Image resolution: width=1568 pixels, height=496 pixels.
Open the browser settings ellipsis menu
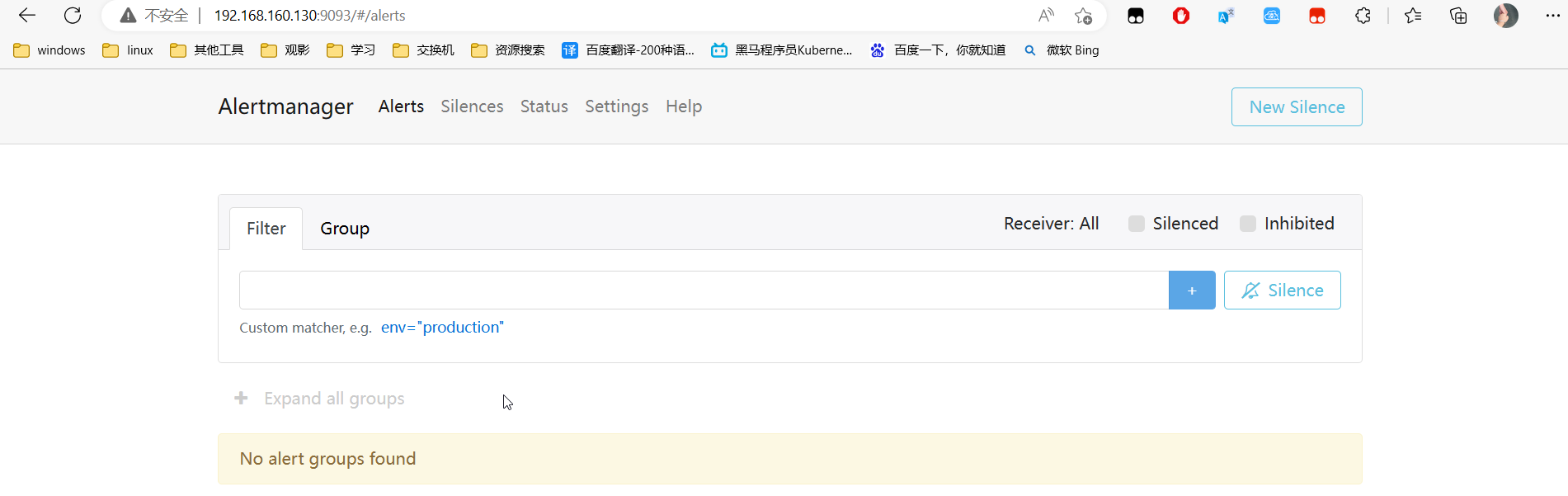pos(1552,16)
